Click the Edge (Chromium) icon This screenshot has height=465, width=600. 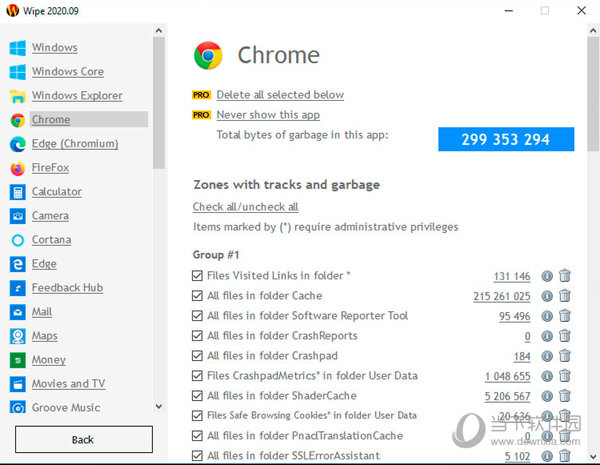18,144
